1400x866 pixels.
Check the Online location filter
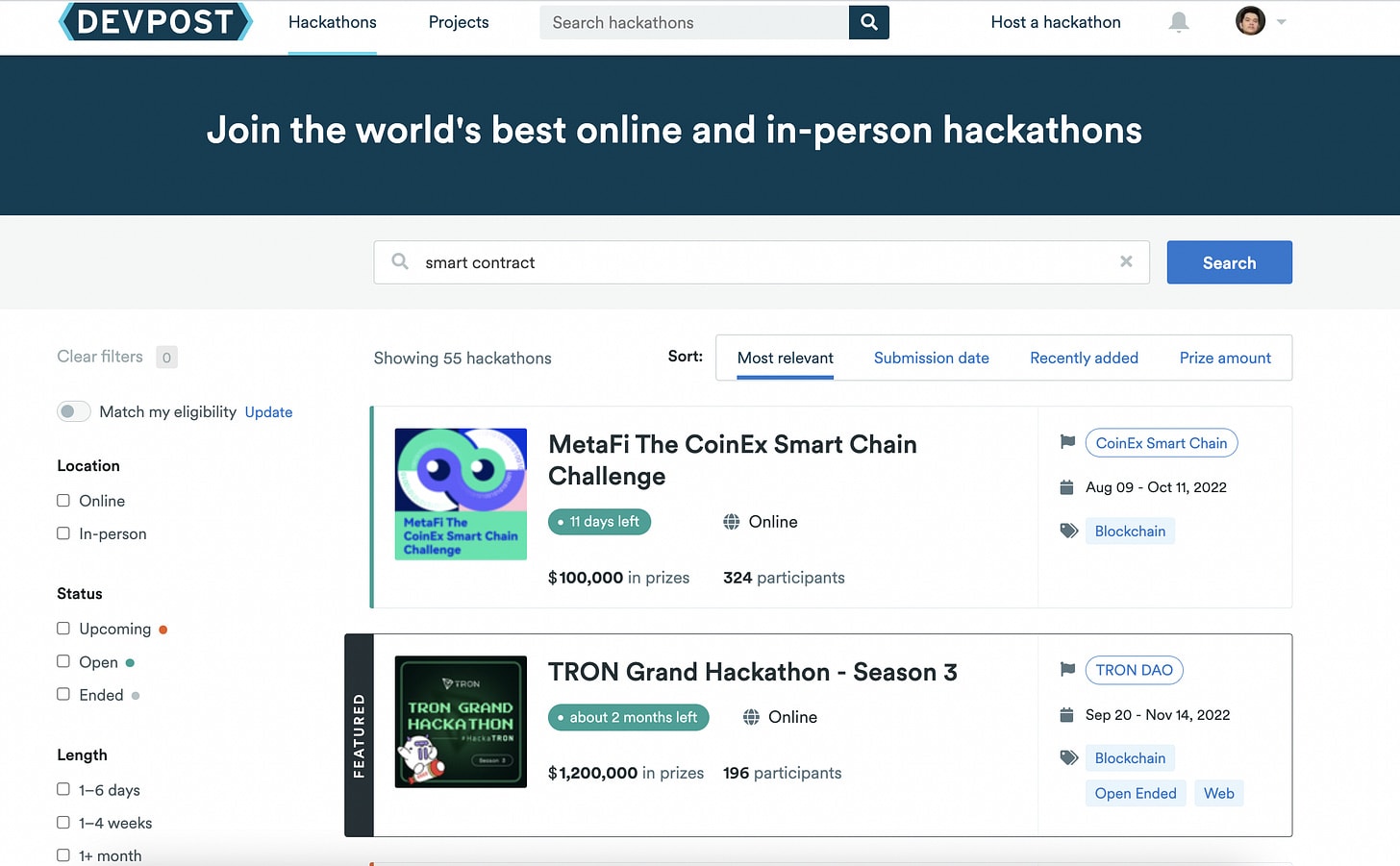coord(63,501)
